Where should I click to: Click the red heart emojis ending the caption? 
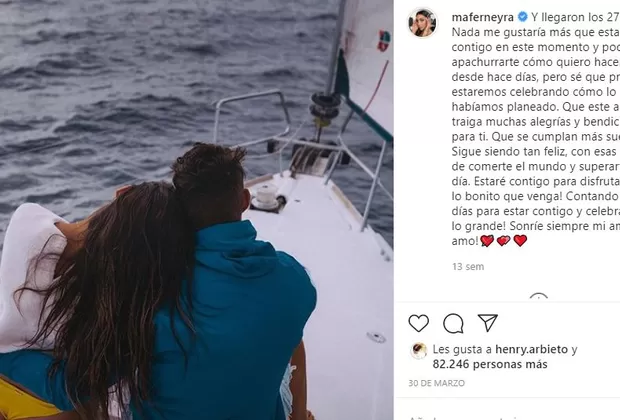point(504,240)
